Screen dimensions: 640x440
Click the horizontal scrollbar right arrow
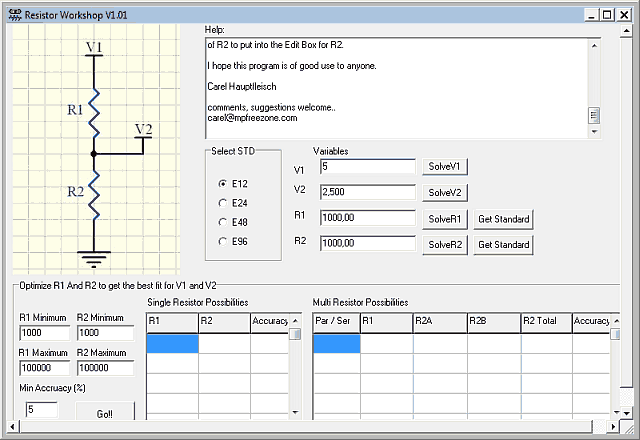[613, 427]
